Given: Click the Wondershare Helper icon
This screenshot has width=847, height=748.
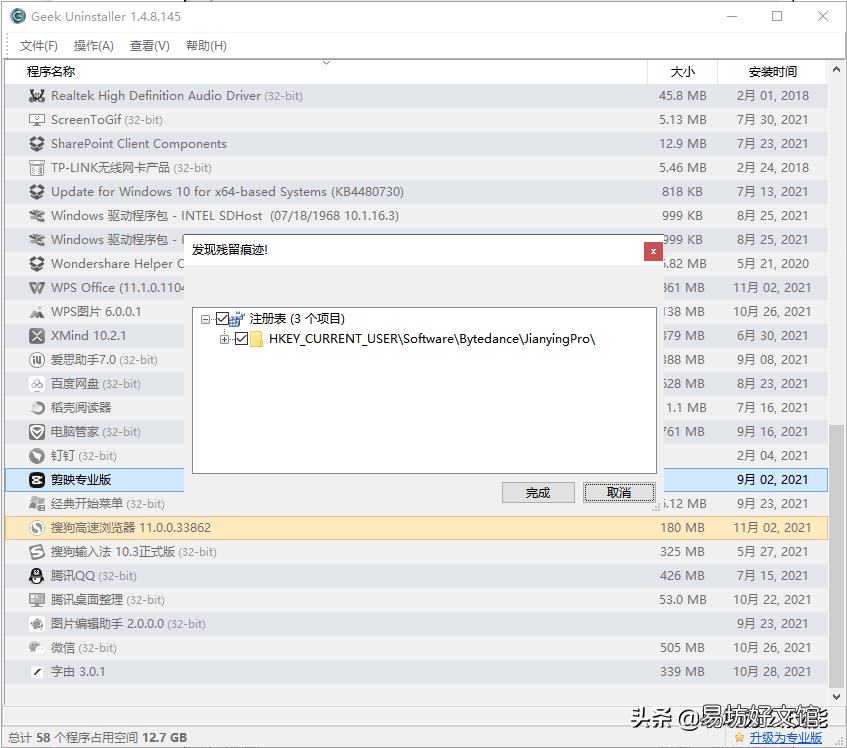Looking at the screenshot, I should point(37,264).
